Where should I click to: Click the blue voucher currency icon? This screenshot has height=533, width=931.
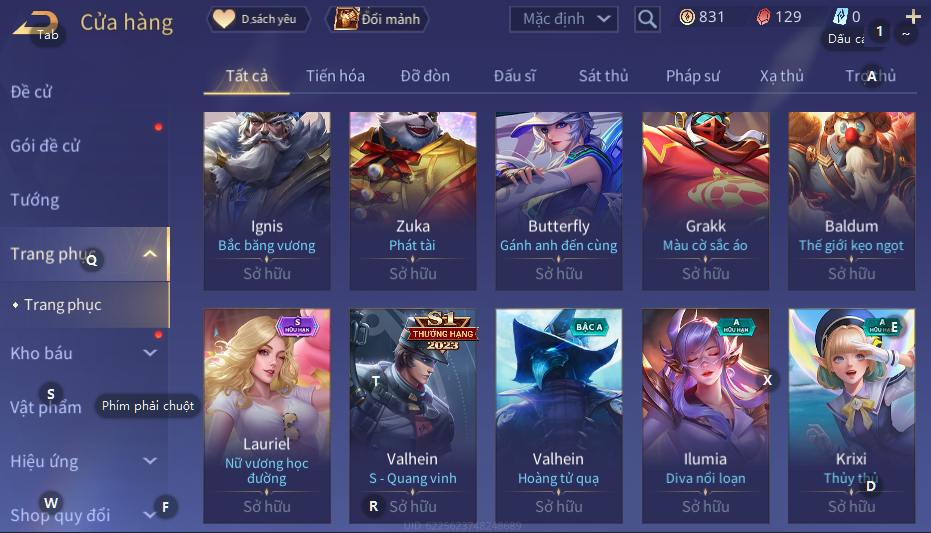[840, 17]
